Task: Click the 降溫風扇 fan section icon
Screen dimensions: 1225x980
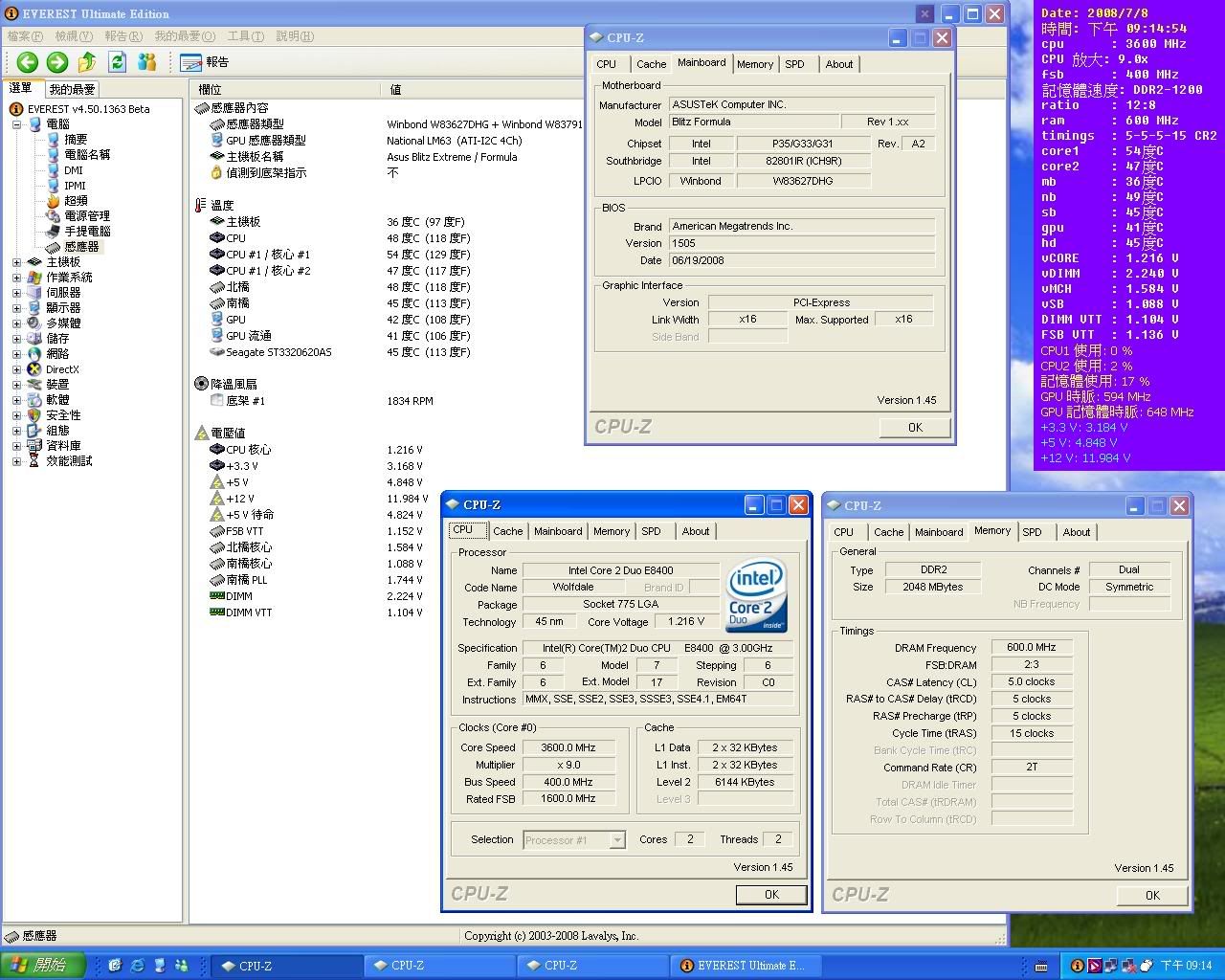Action: [x=201, y=384]
